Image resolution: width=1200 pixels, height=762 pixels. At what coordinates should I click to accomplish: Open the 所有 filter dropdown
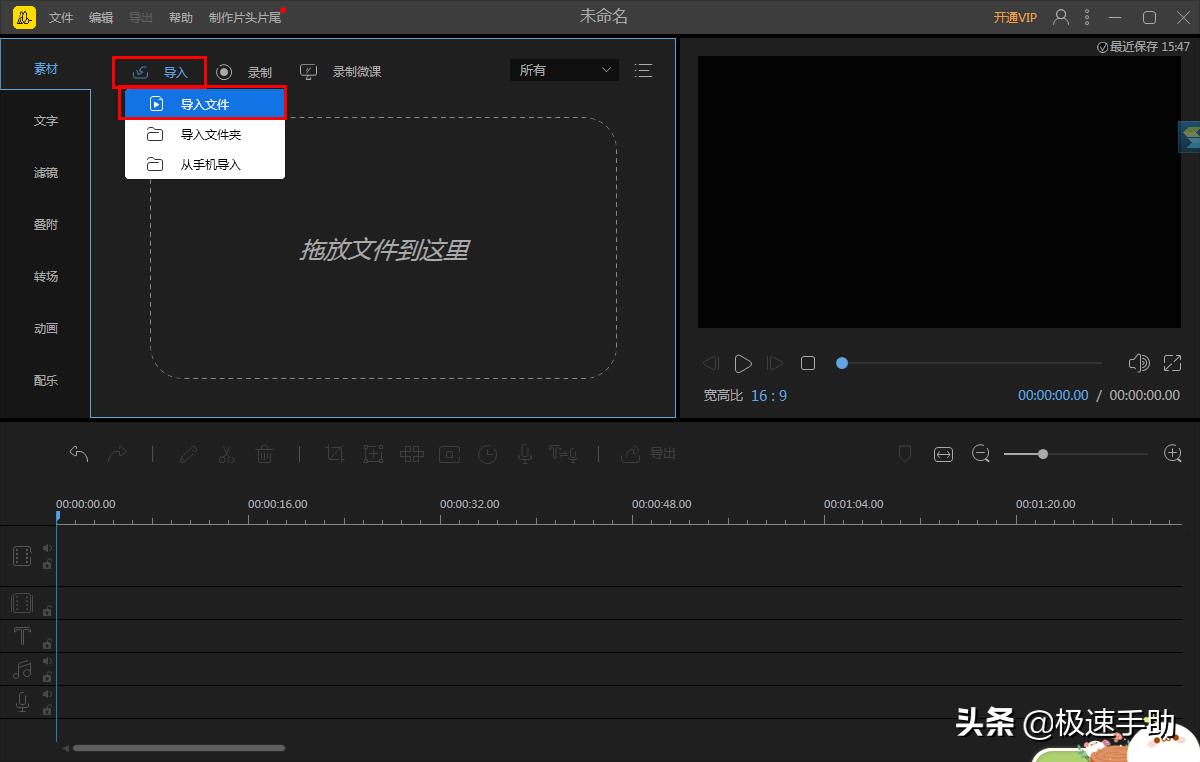563,70
